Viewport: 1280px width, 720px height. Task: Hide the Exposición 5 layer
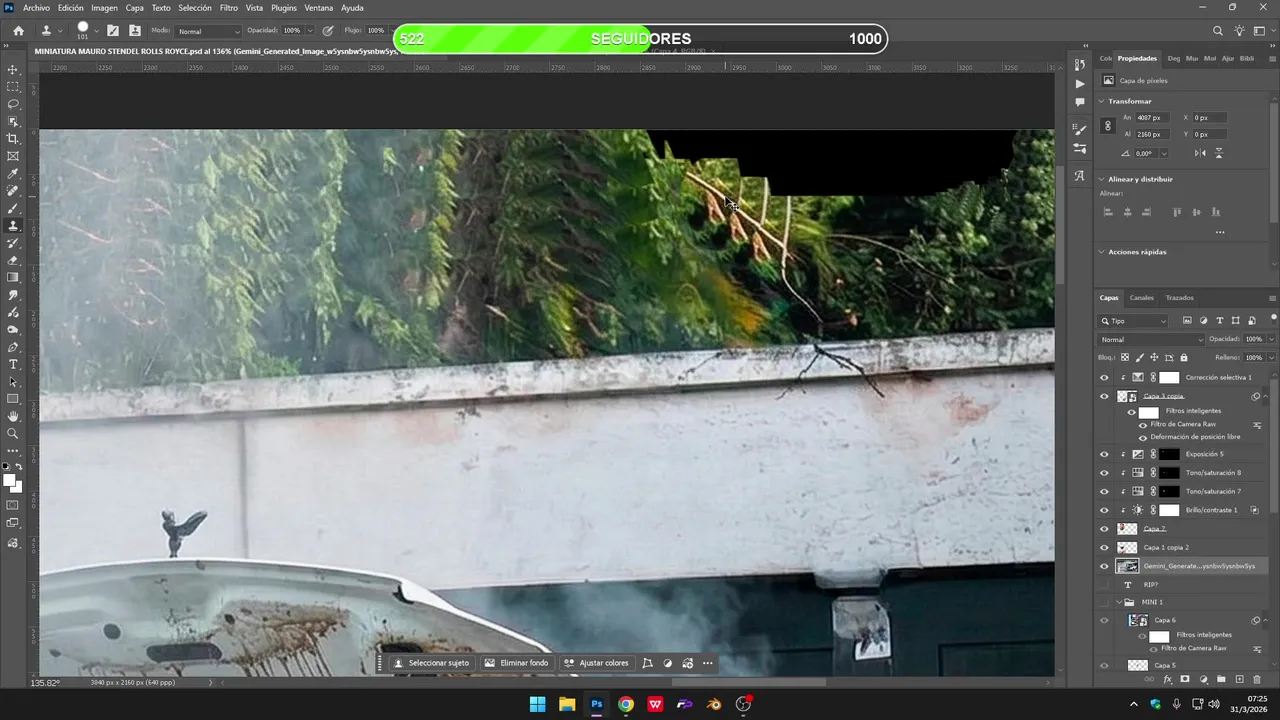coord(1104,454)
